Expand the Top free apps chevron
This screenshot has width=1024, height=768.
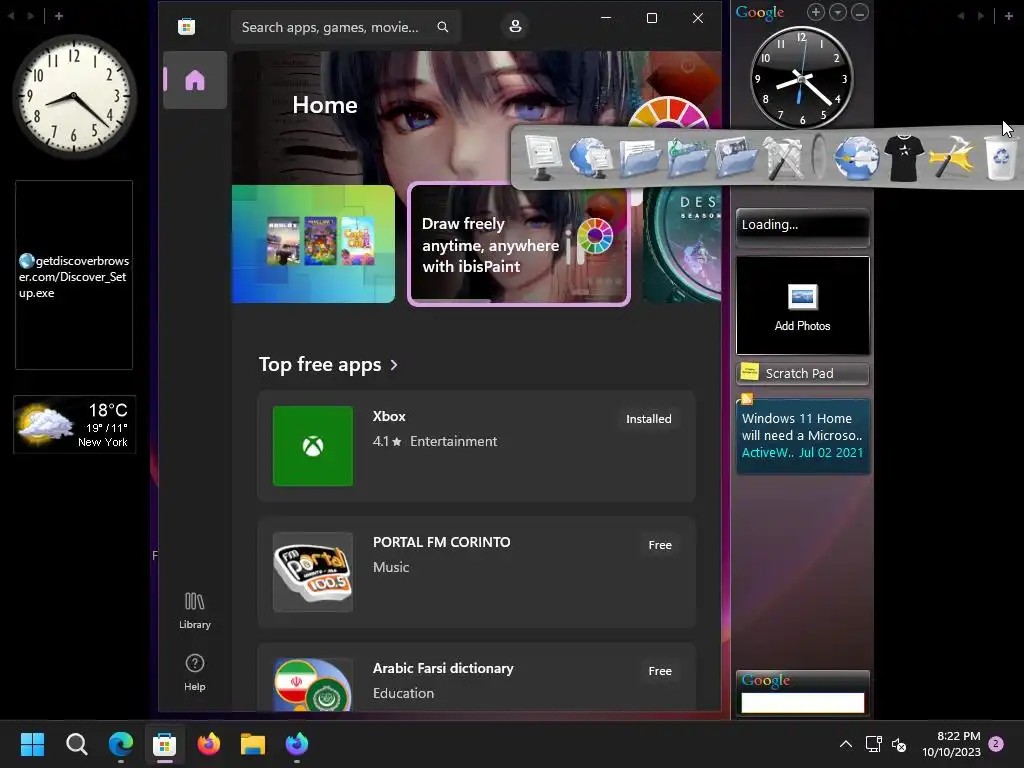point(394,364)
